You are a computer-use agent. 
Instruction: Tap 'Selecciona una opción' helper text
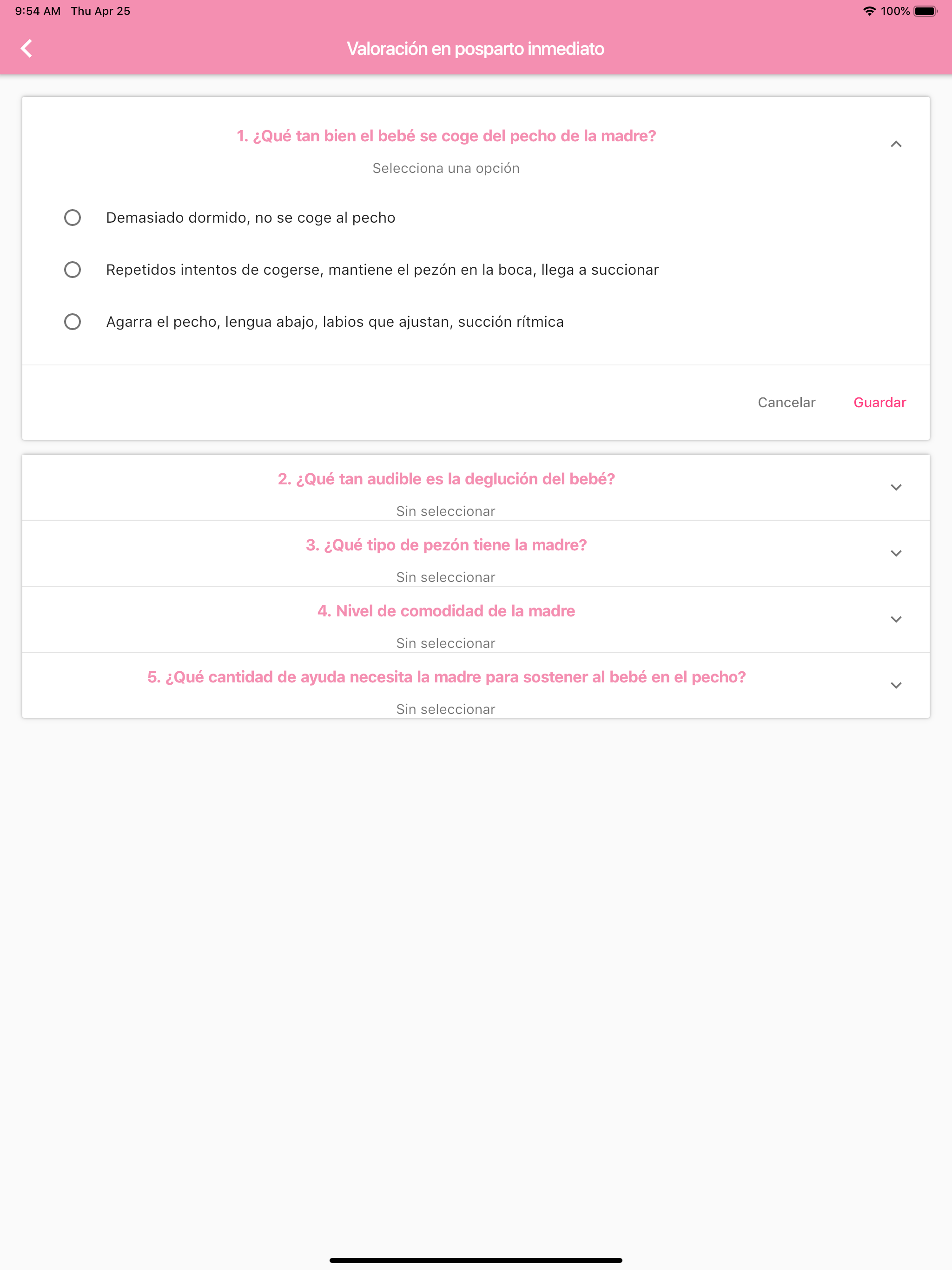click(446, 168)
